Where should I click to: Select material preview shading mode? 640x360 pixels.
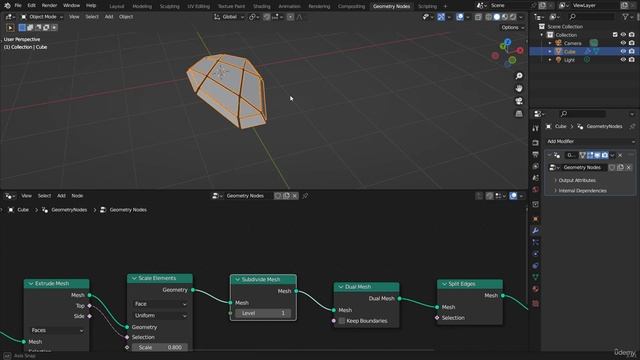505,17
